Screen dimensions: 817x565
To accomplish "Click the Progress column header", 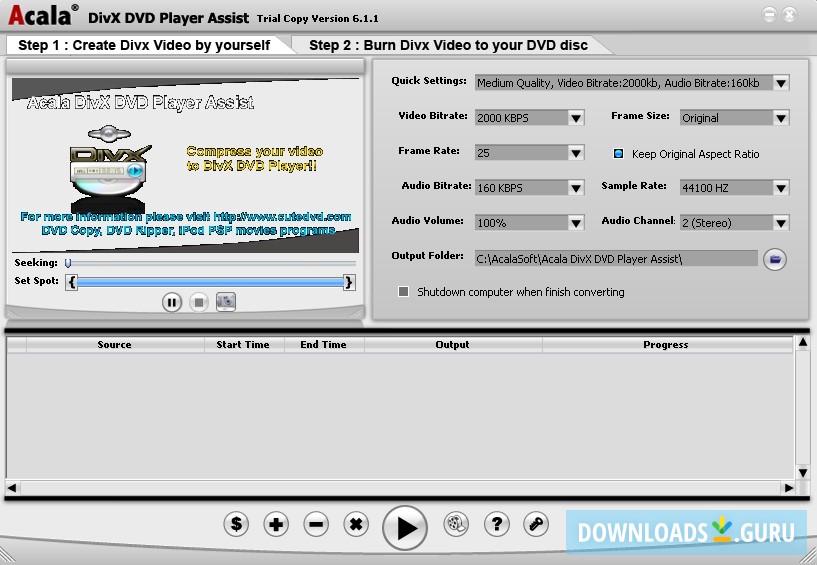I will point(666,345).
